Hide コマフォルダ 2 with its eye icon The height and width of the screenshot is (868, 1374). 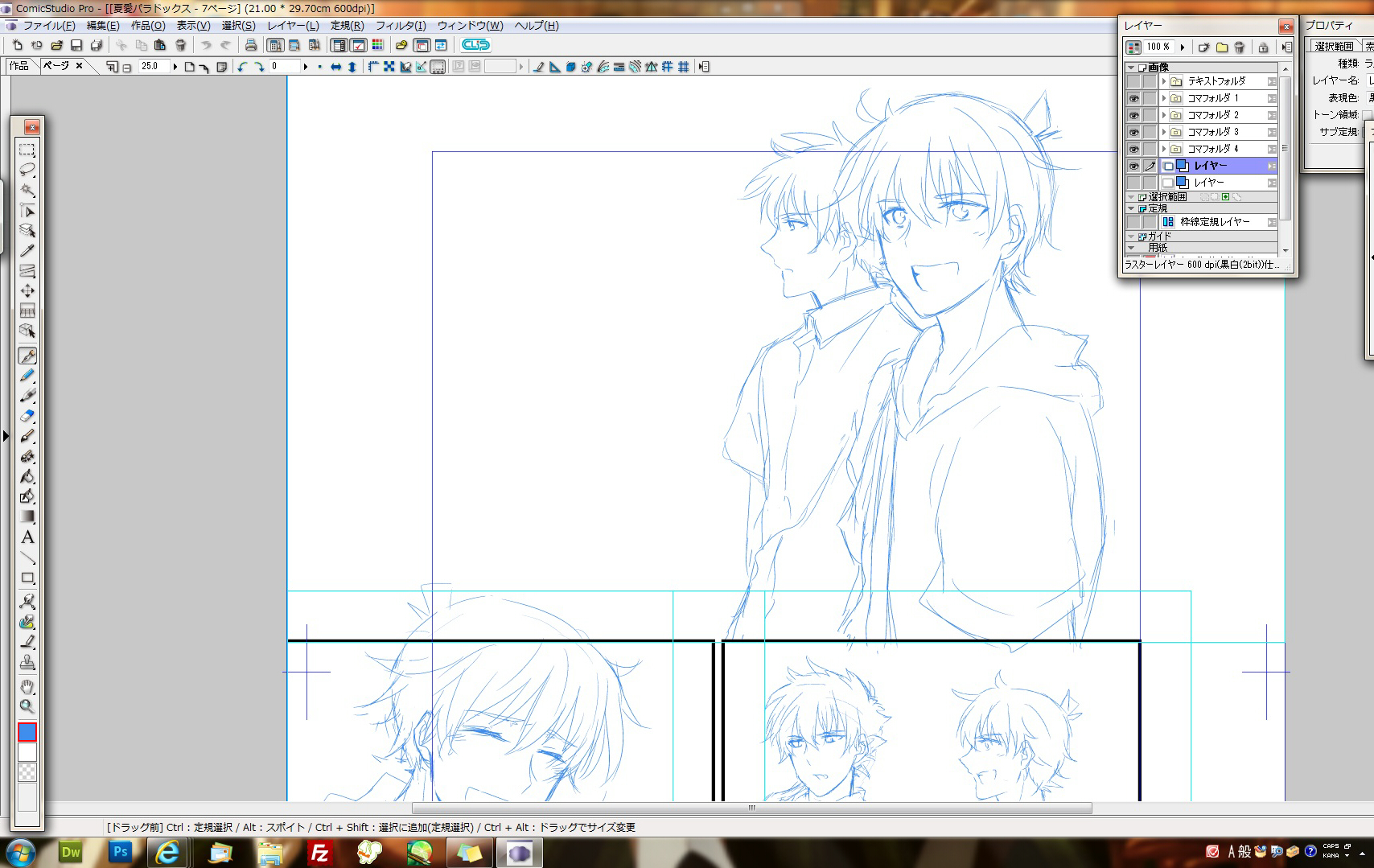(1133, 115)
